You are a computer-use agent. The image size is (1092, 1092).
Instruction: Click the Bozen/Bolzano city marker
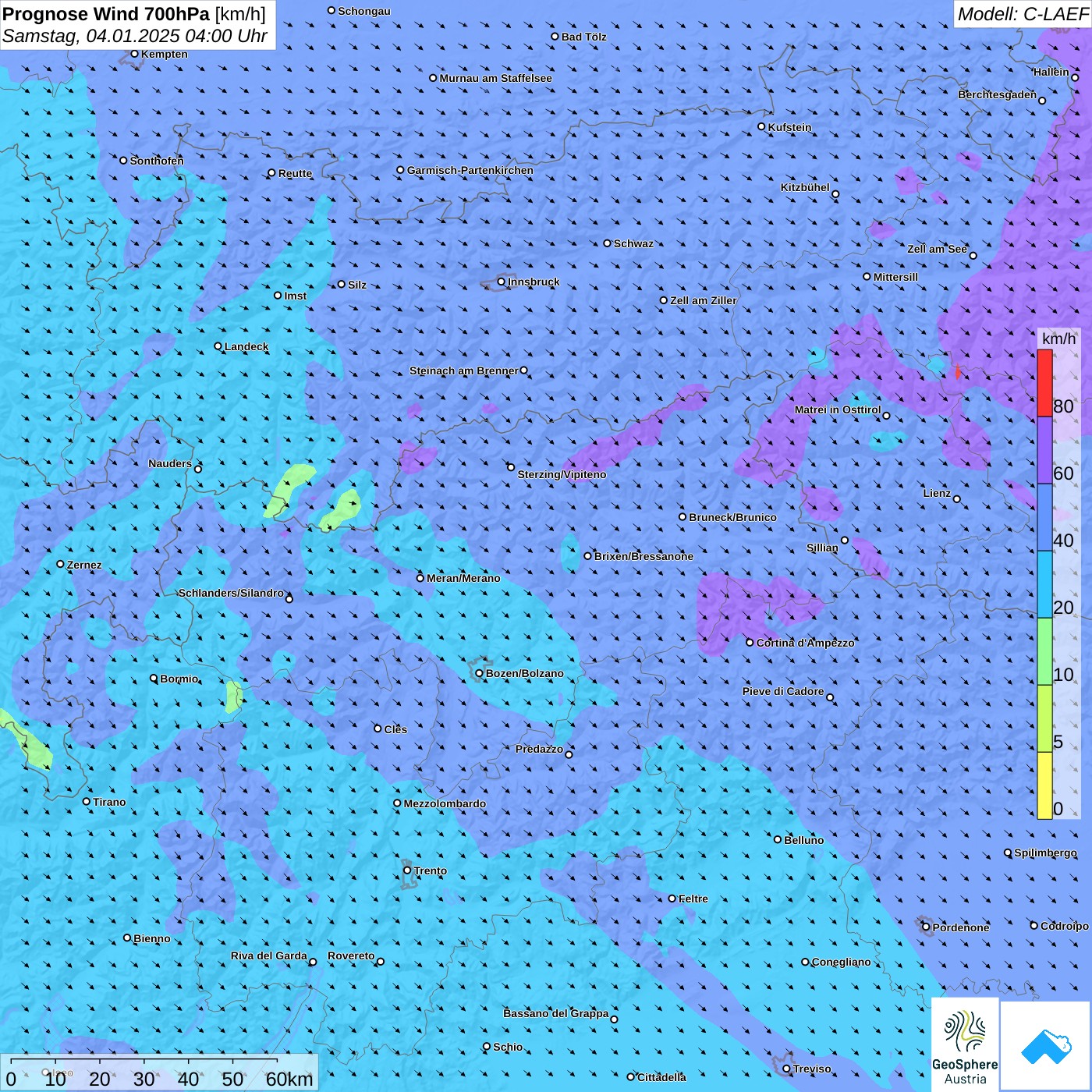[479, 673]
